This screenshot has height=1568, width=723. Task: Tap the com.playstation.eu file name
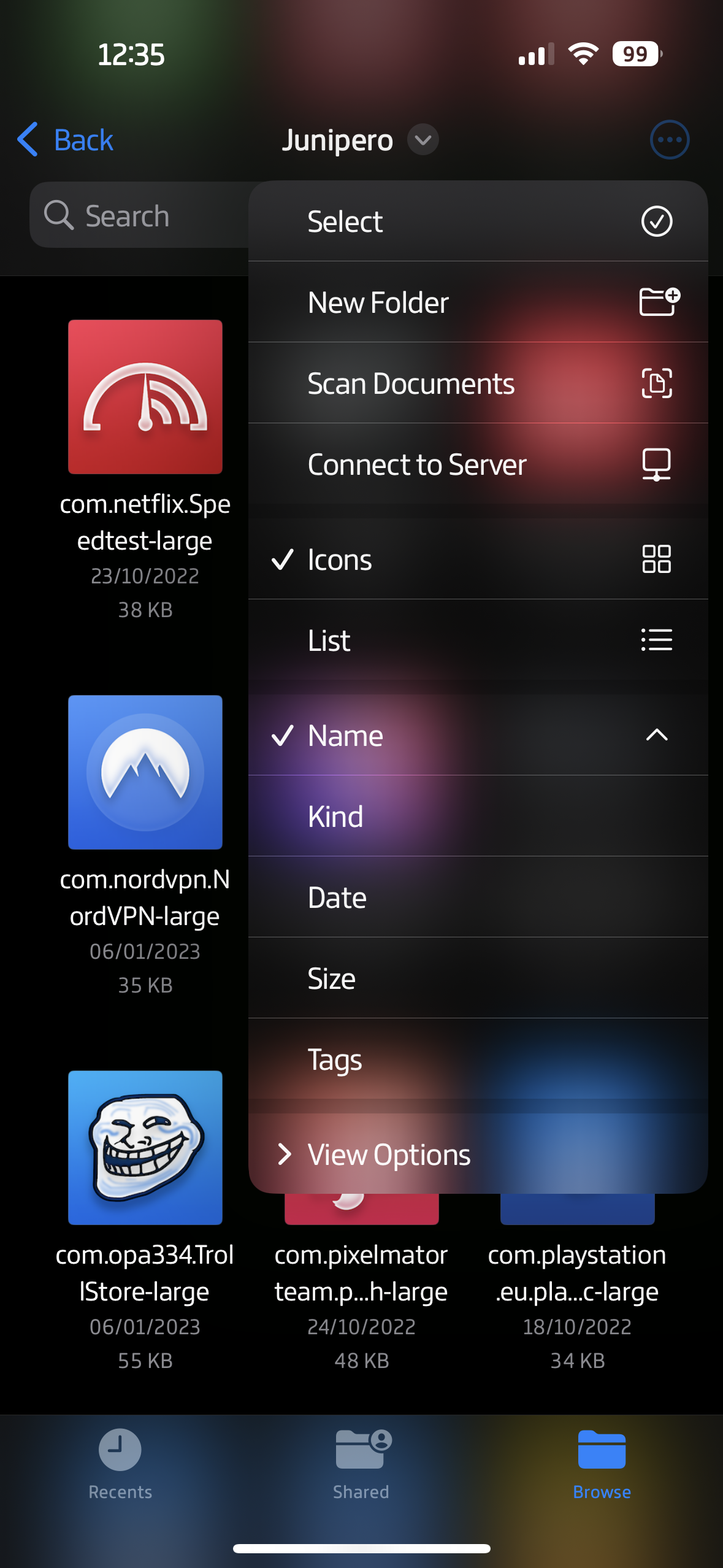point(578,1274)
